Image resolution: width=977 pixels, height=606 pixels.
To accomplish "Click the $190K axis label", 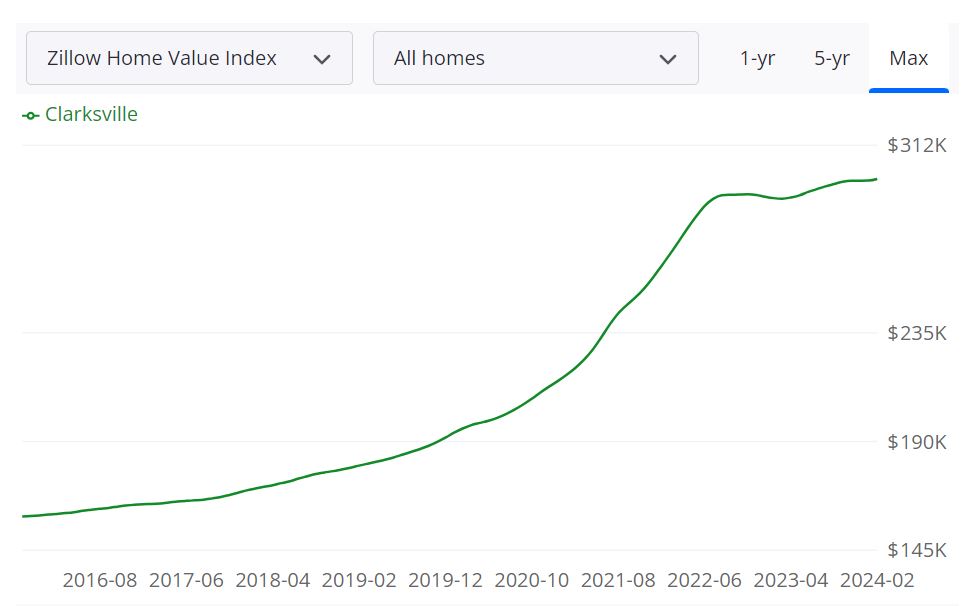I will (x=914, y=441).
